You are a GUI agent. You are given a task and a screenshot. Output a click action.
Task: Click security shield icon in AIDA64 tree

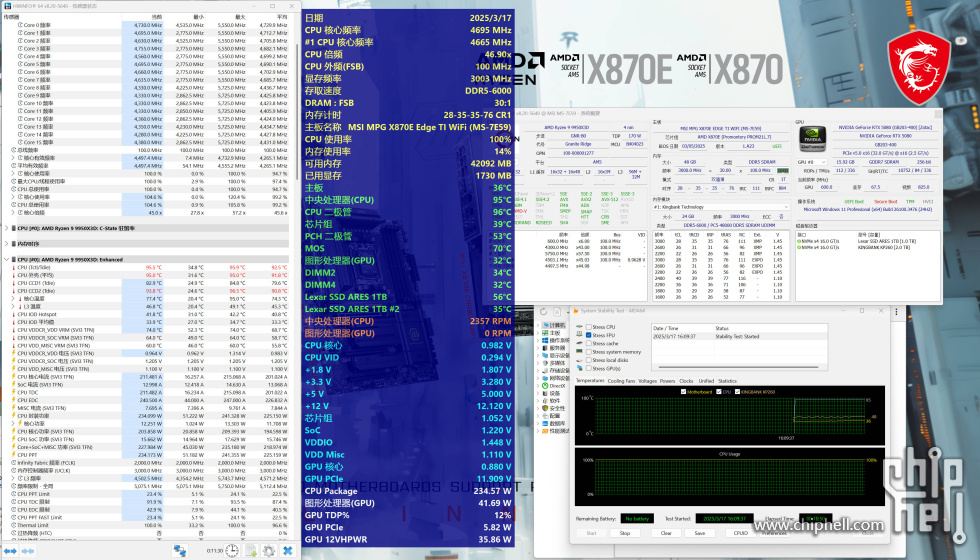(544, 408)
